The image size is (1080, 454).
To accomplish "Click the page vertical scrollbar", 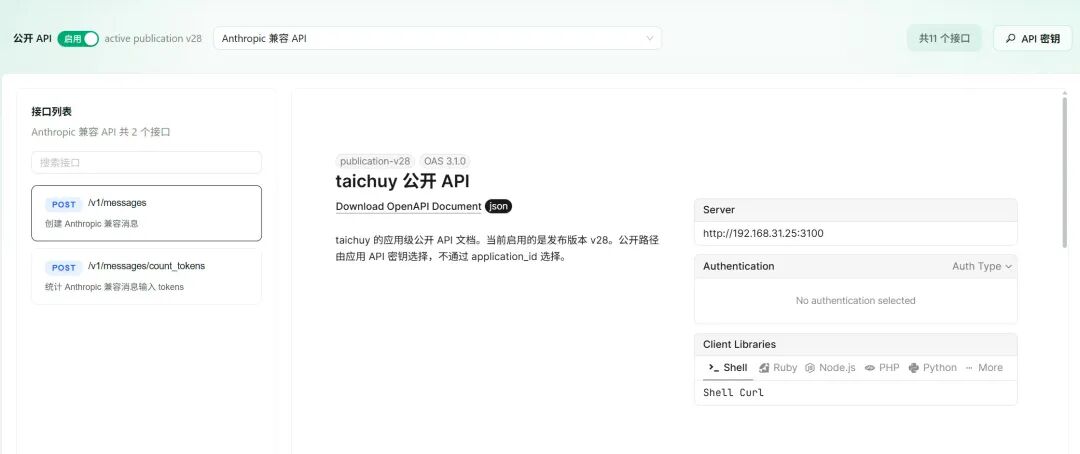I will click(x=1065, y=172).
